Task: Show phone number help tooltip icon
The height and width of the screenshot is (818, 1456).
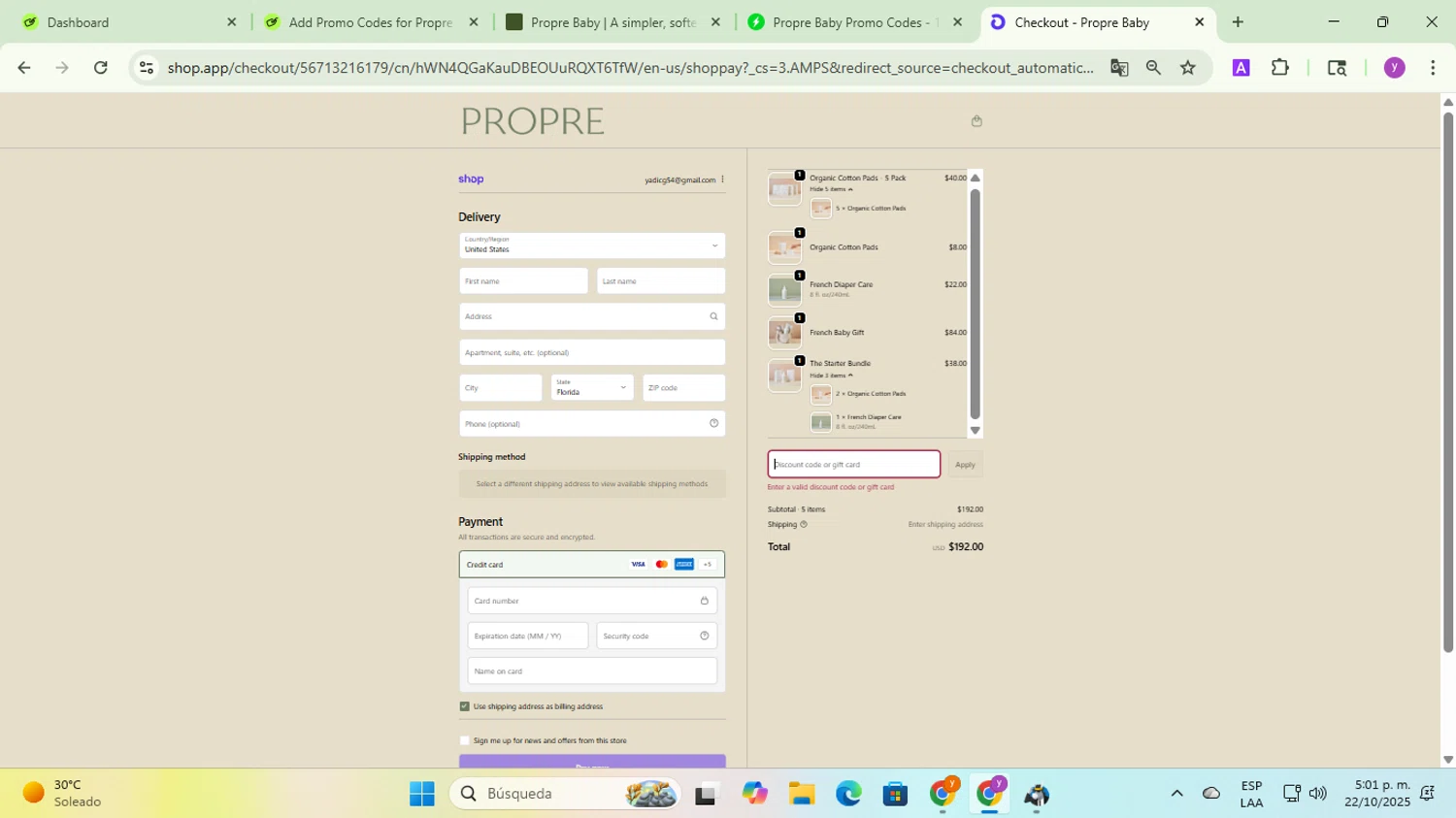Action: (713, 424)
